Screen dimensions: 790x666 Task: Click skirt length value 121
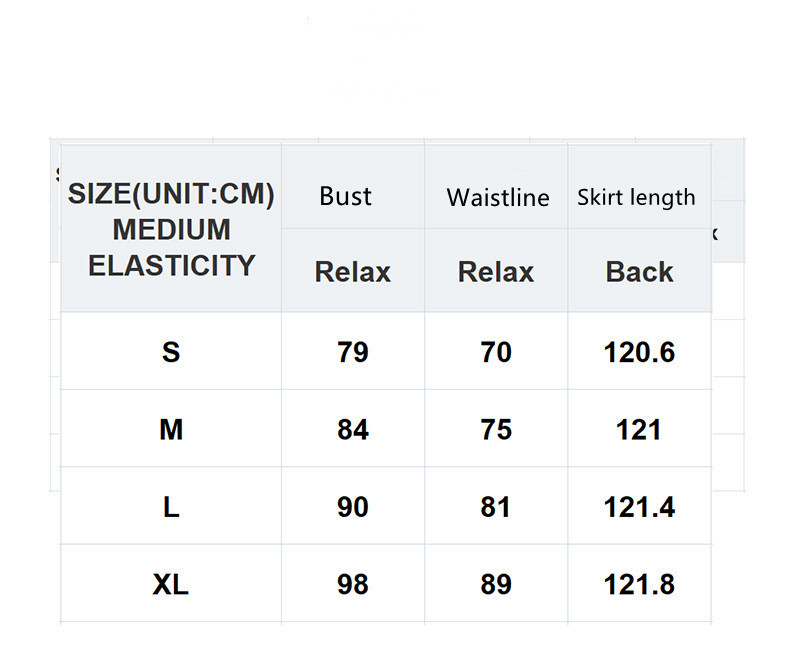coord(639,430)
